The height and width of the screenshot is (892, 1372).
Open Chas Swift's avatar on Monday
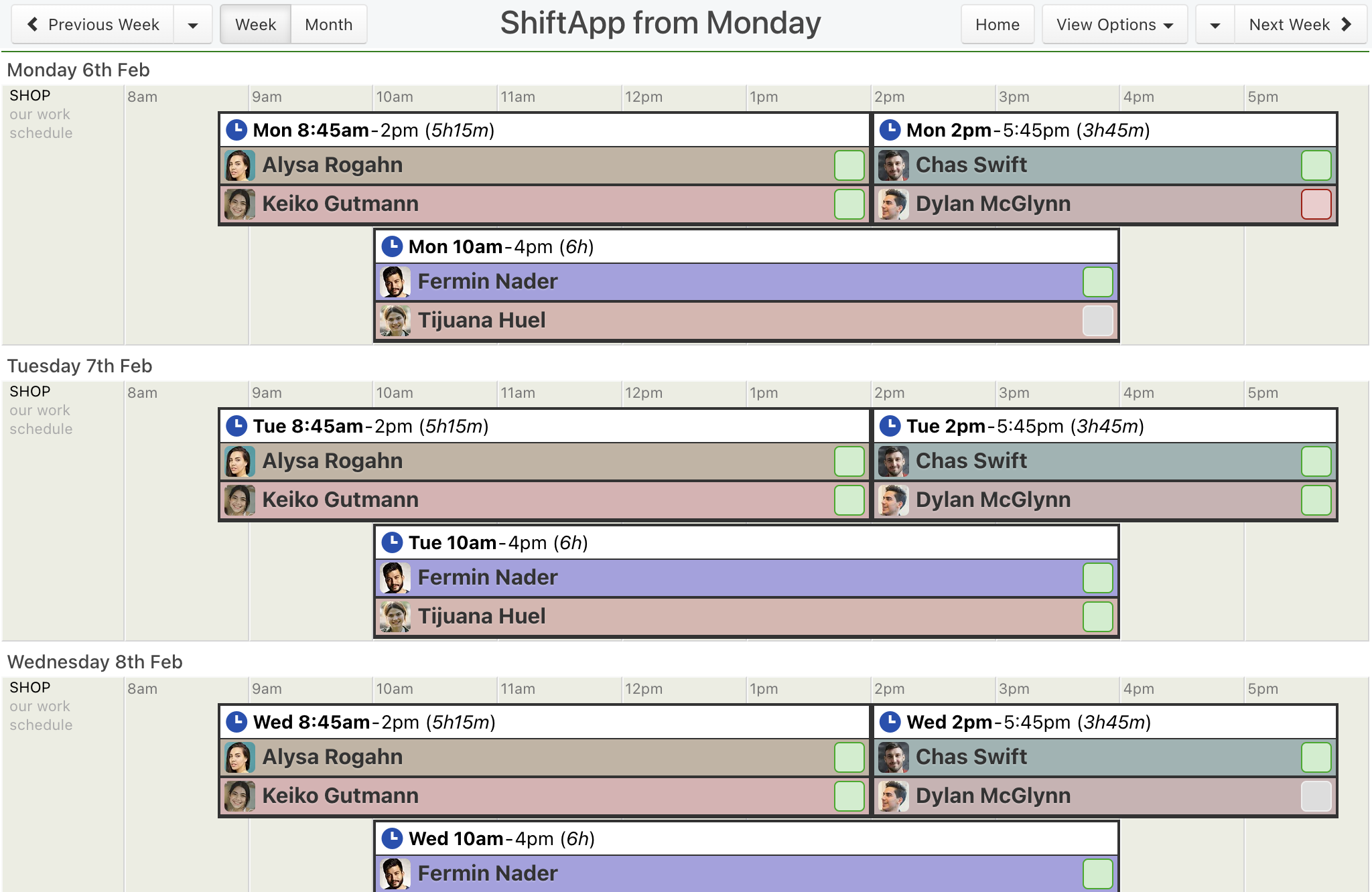point(894,165)
